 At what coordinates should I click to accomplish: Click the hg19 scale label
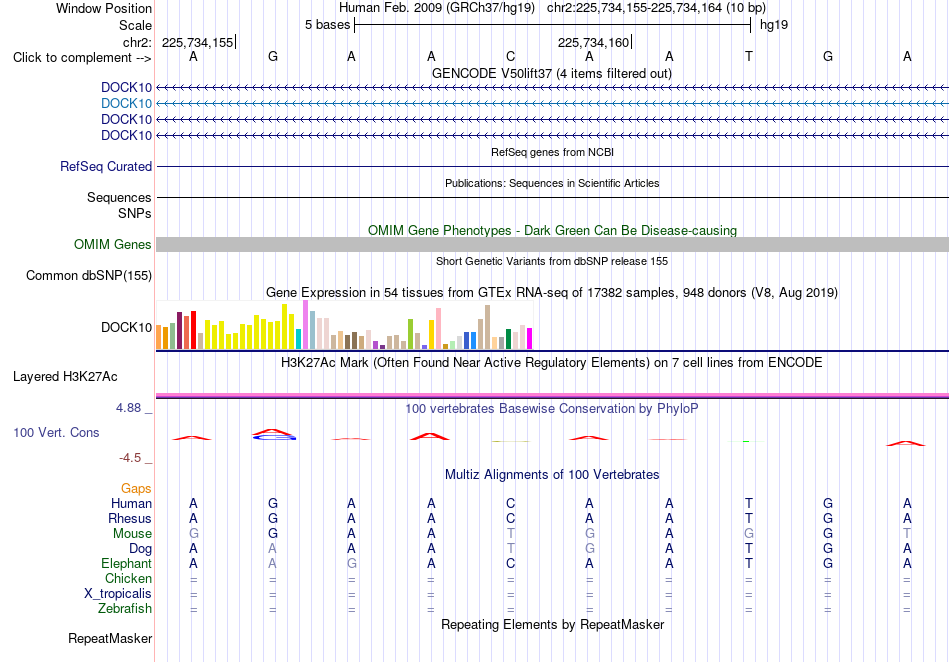(774, 25)
